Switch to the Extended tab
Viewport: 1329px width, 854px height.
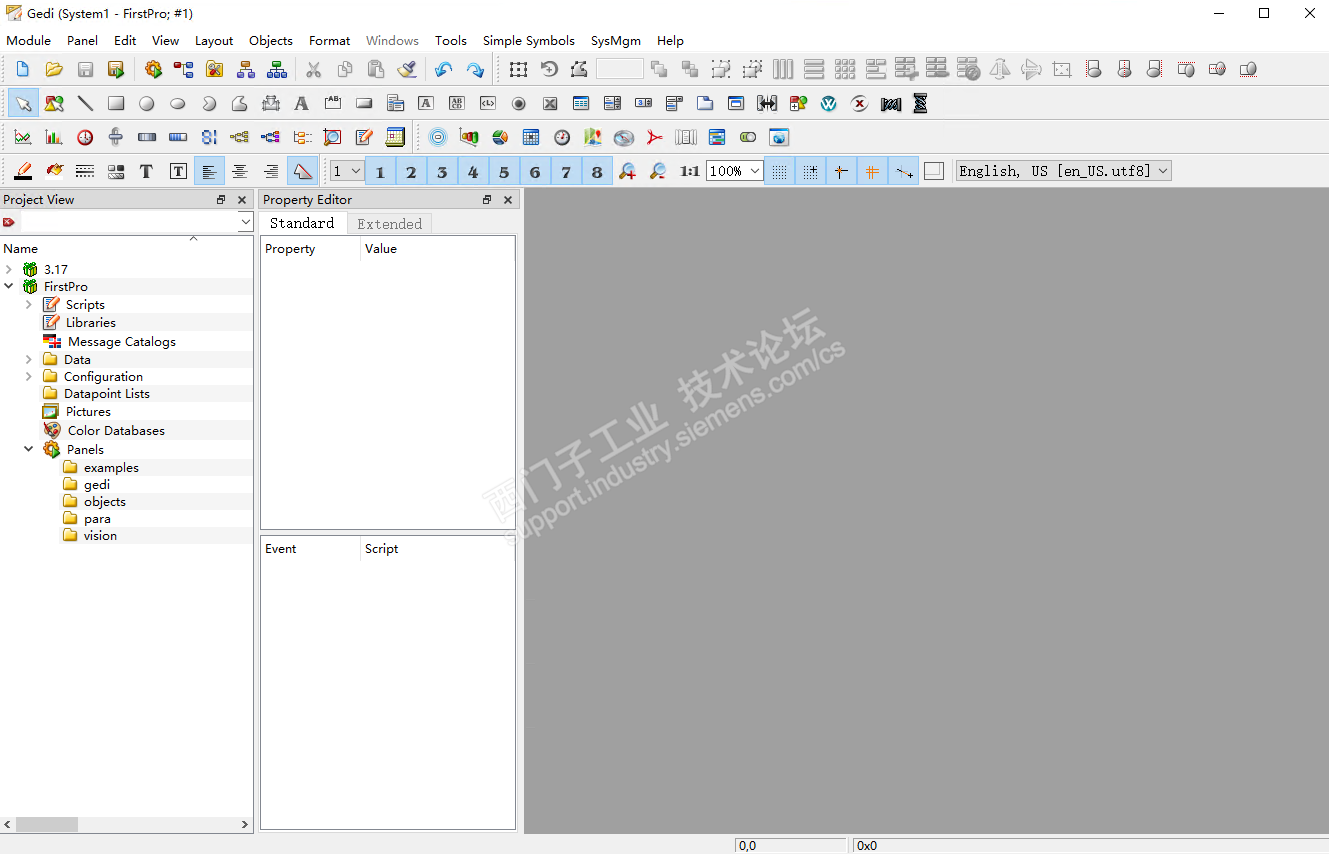(x=390, y=224)
